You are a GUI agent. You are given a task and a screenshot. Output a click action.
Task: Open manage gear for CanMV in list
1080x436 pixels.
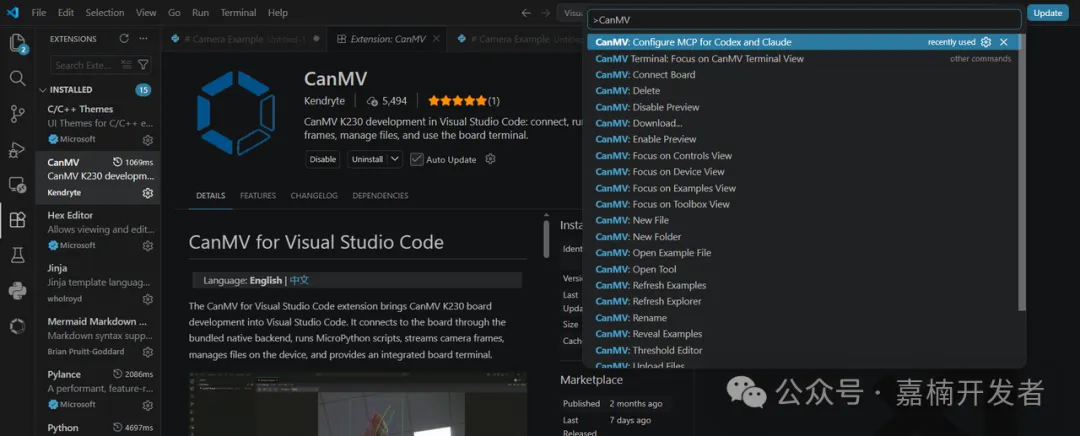(147, 193)
